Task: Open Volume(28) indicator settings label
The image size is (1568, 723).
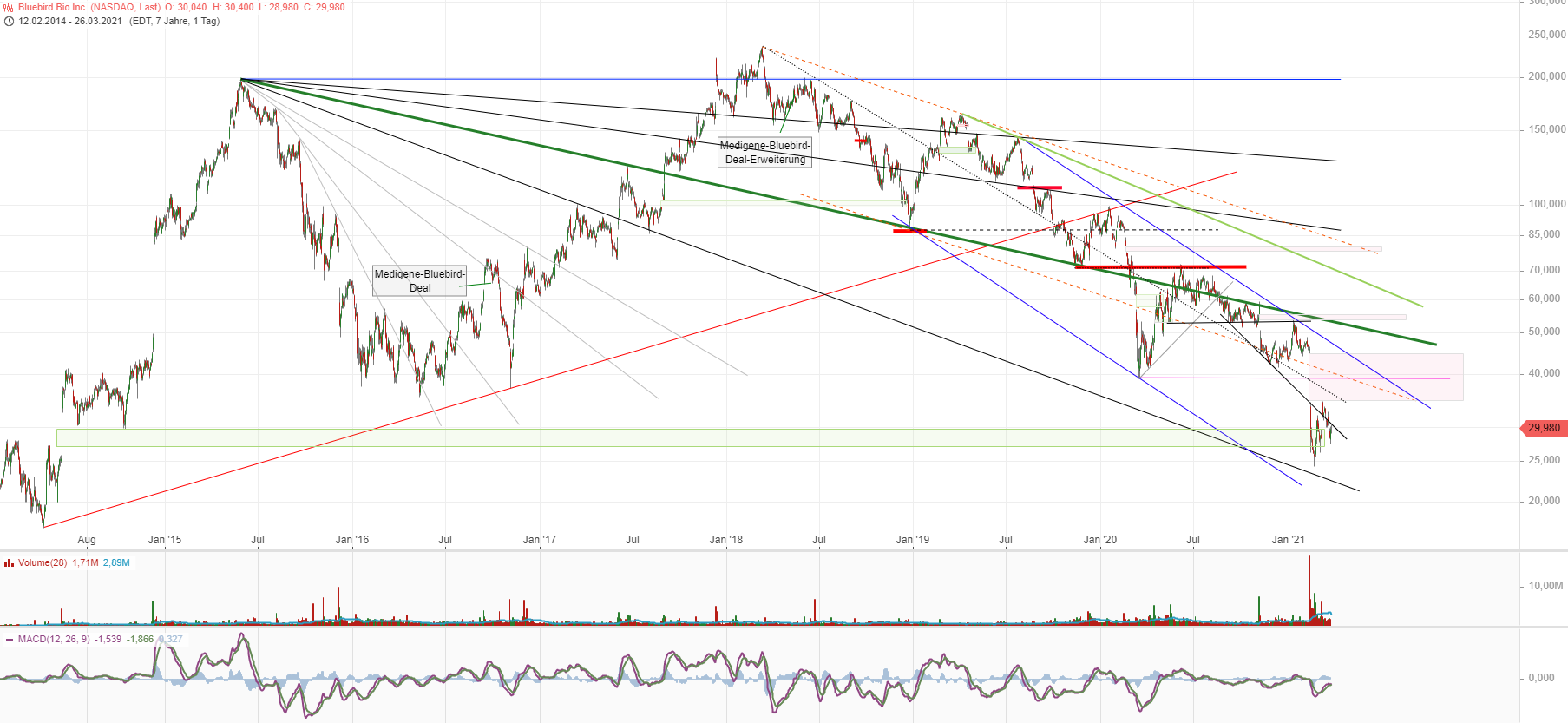Action: pyautogui.click(x=43, y=562)
